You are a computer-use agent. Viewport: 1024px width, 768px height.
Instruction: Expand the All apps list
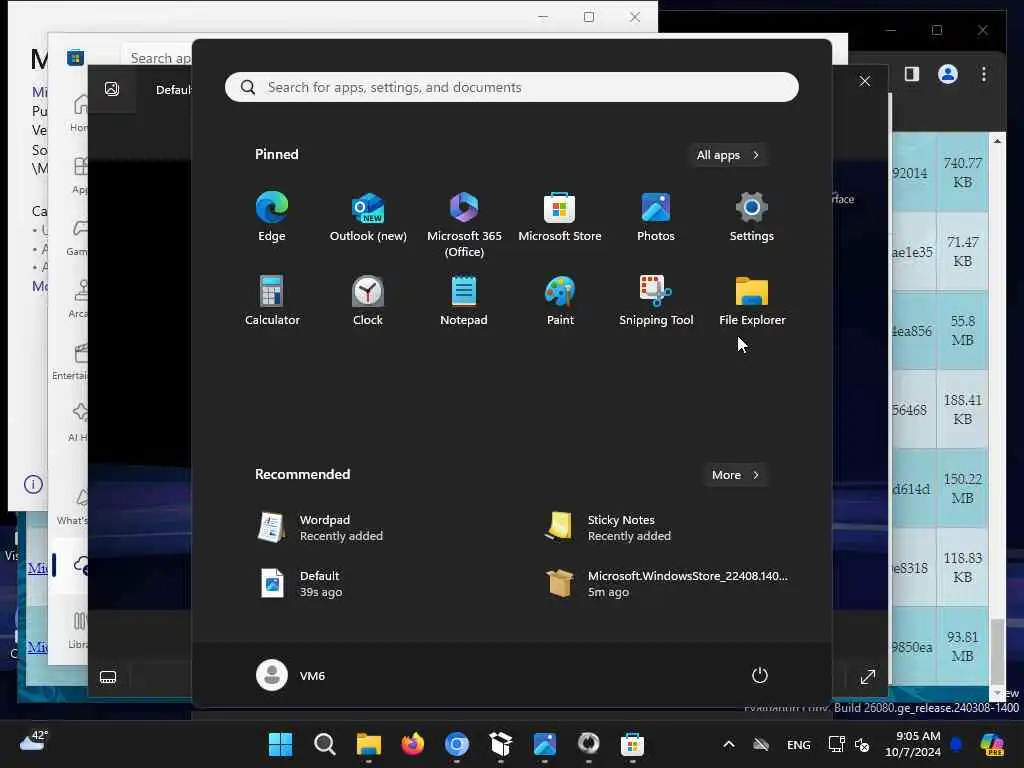click(728, 155)
